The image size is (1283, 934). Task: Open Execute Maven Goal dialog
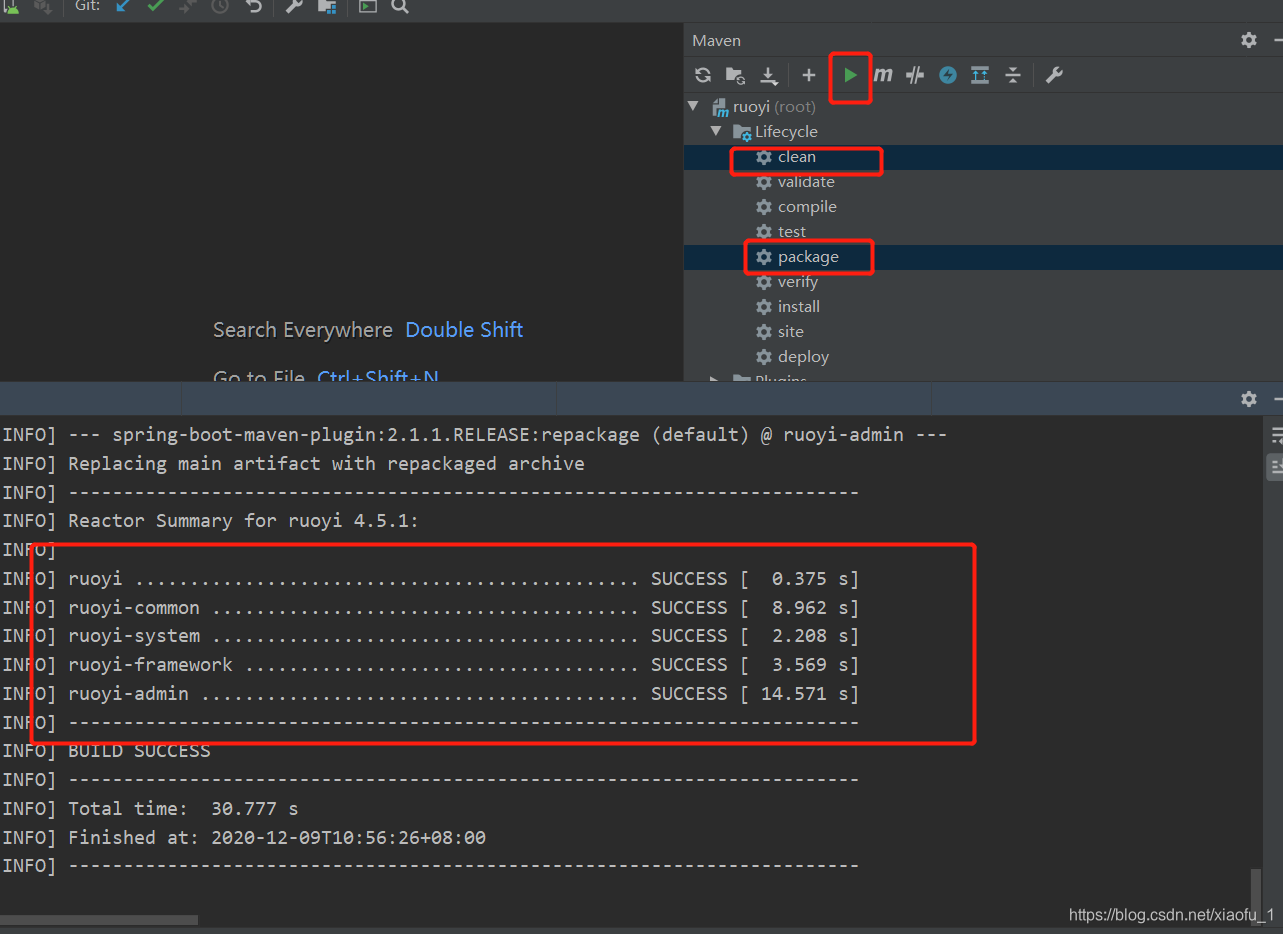tap(883, 75)
